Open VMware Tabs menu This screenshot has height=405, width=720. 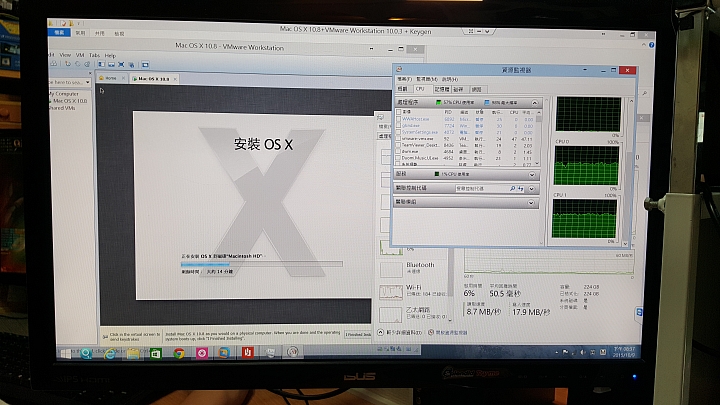(x=94, y=55)
